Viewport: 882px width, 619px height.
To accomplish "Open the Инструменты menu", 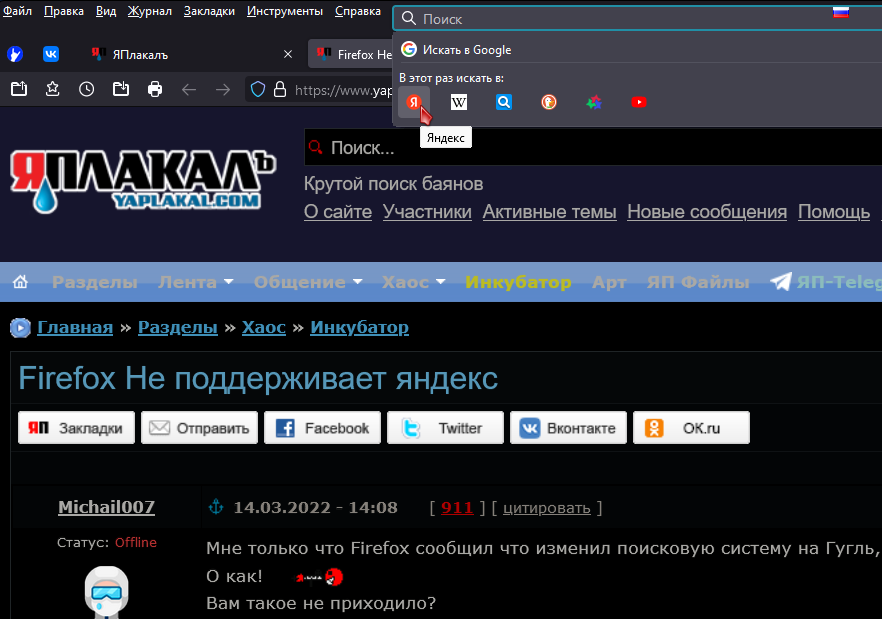I will (285, 11).
